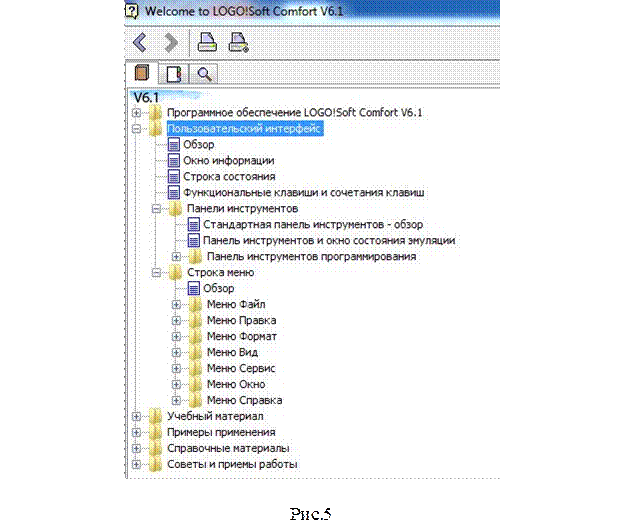624x529 pixels.
Task: Go forward with the right arrow icon
Action: [171, 42]
